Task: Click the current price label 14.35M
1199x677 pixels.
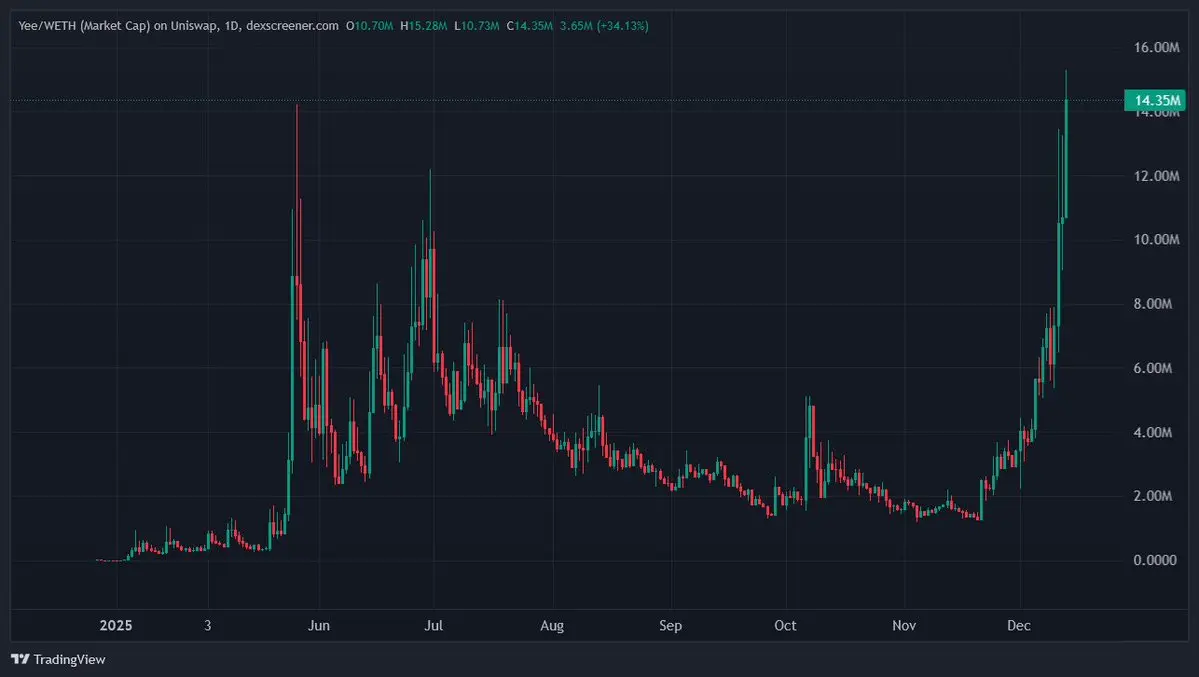Action: click(x=1155, y=100)
